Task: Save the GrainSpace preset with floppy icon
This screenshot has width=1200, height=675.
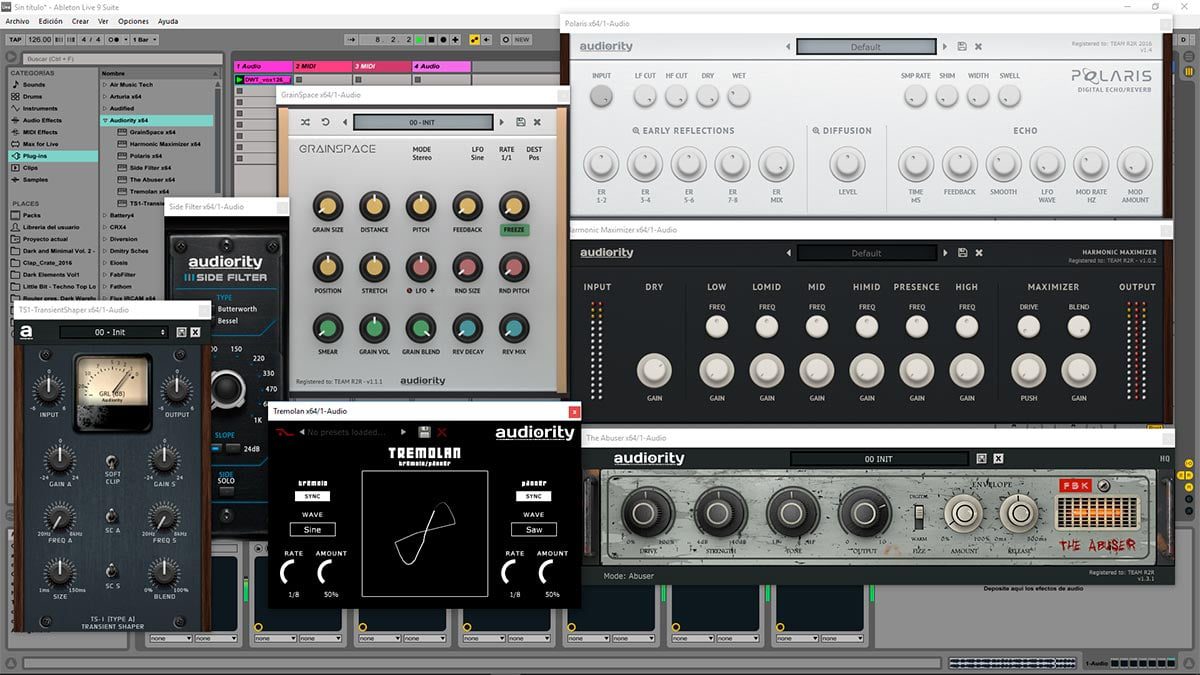Action: coord(521,122)
